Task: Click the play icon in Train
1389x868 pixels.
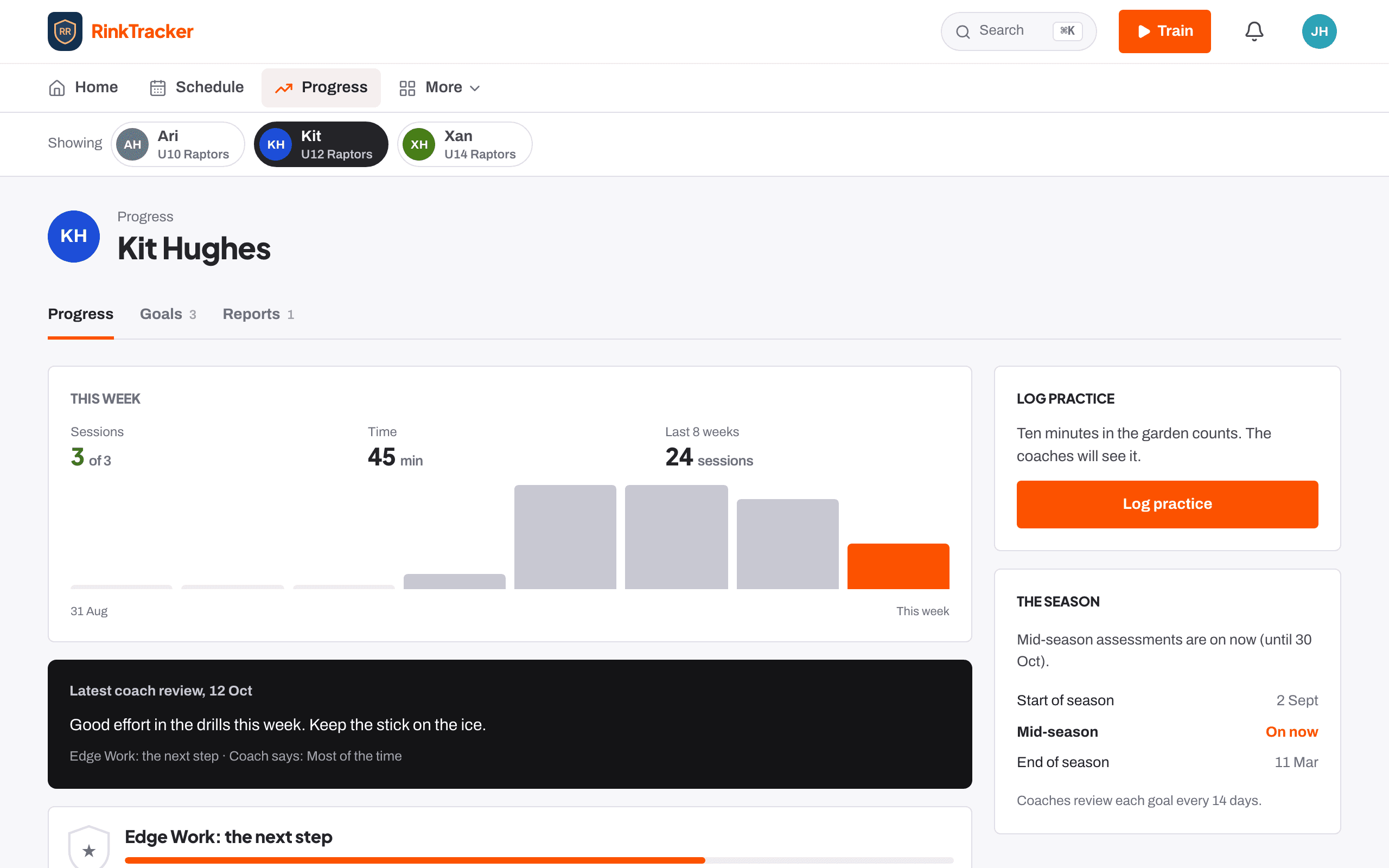Action: (1144, 31)
